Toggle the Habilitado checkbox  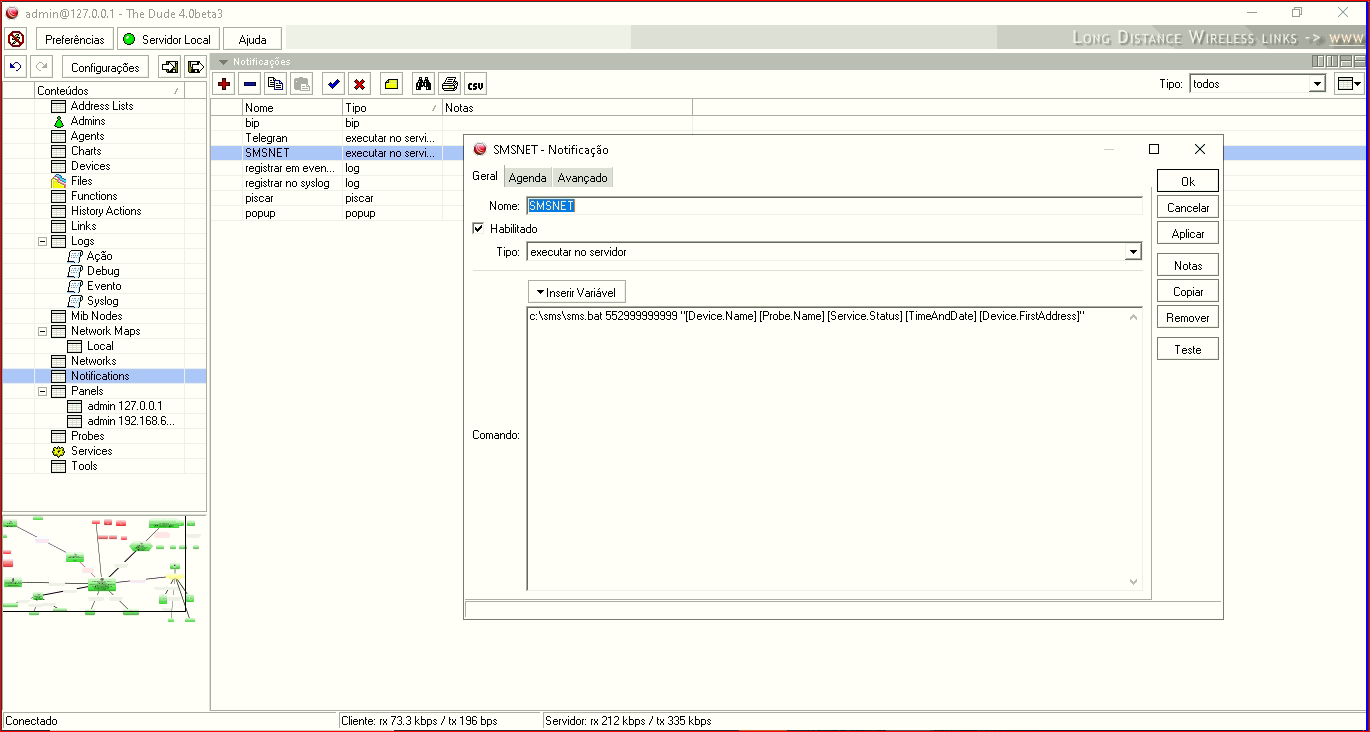[x=478, y=229]
